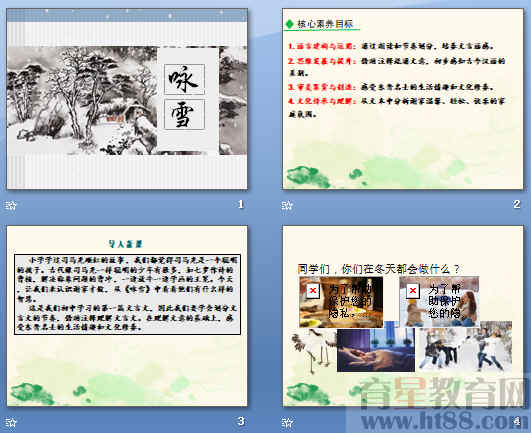Click the question text 同学们，你们在冬天都会做什么
531x433 pixels.
[x=378, y=269]
